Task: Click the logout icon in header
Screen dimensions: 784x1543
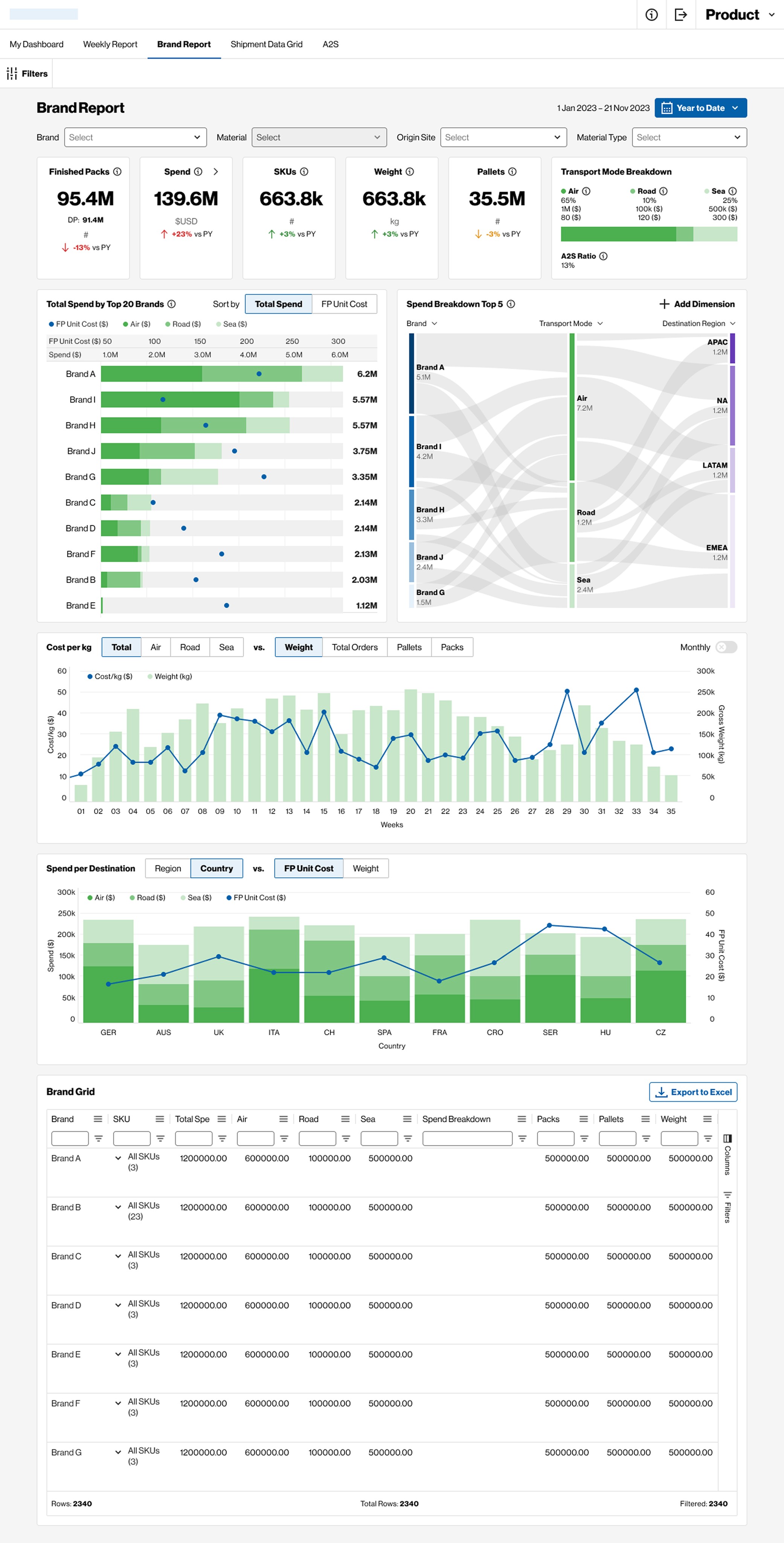Action: click(680, 15)
